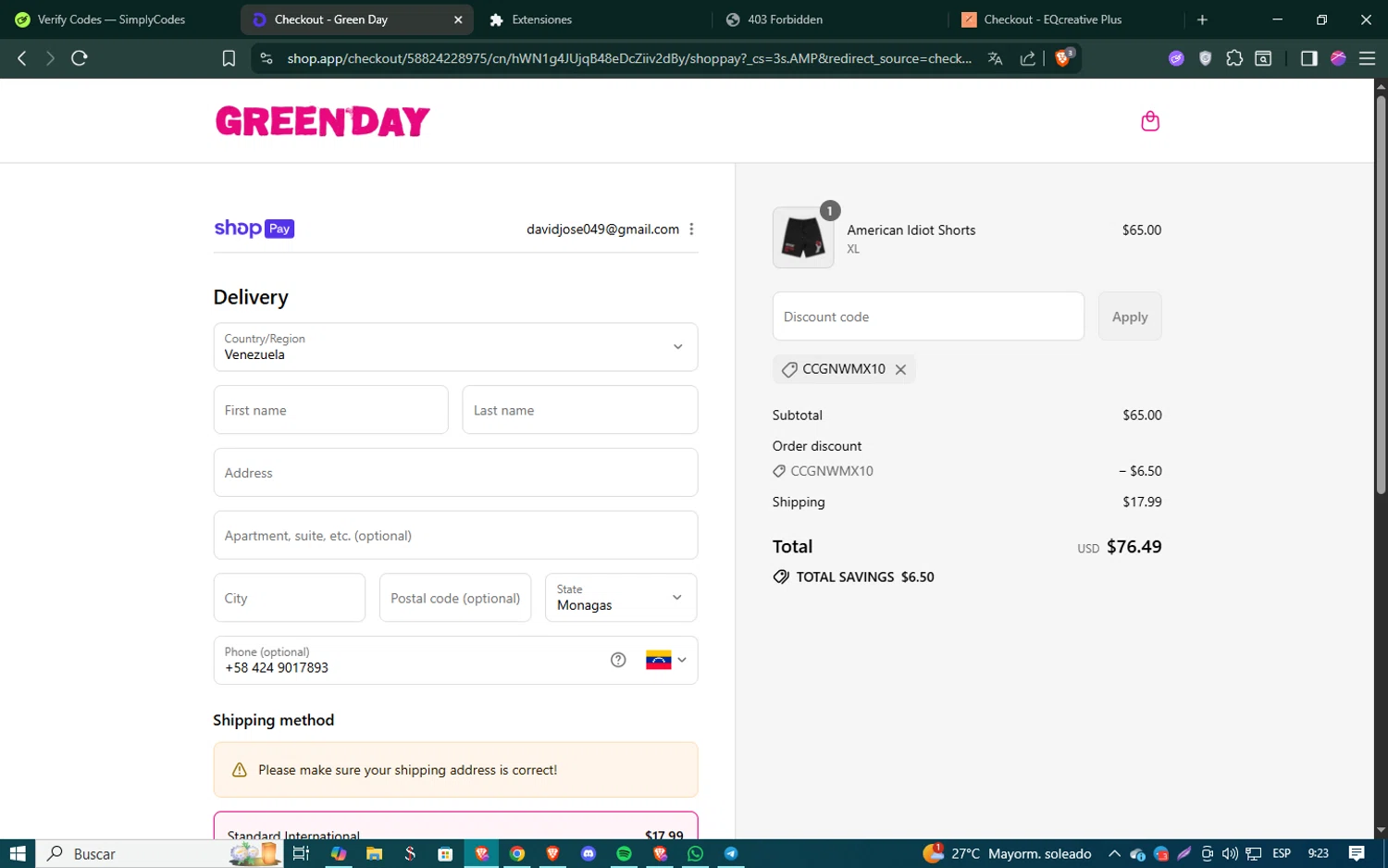Bookmark this page

pos(229,58)
